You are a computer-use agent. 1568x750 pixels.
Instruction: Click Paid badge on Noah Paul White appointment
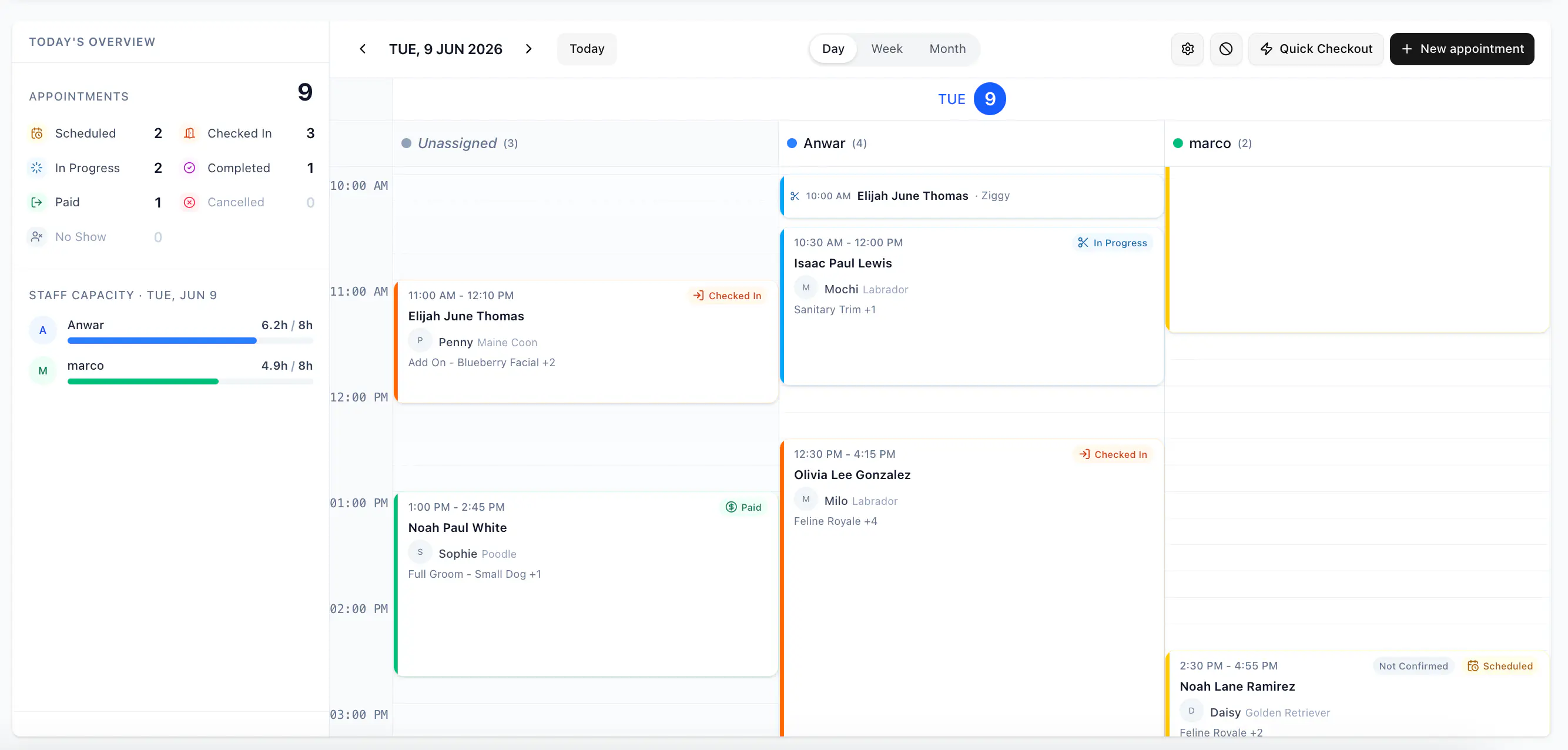pos(744,508)
